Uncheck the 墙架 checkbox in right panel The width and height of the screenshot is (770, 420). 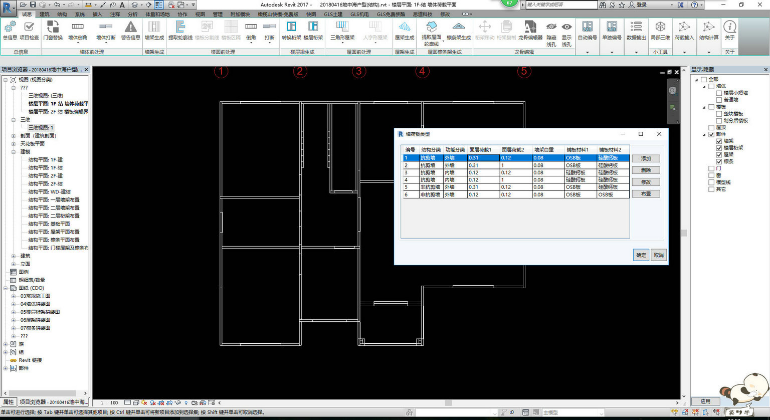click(719, 141)
